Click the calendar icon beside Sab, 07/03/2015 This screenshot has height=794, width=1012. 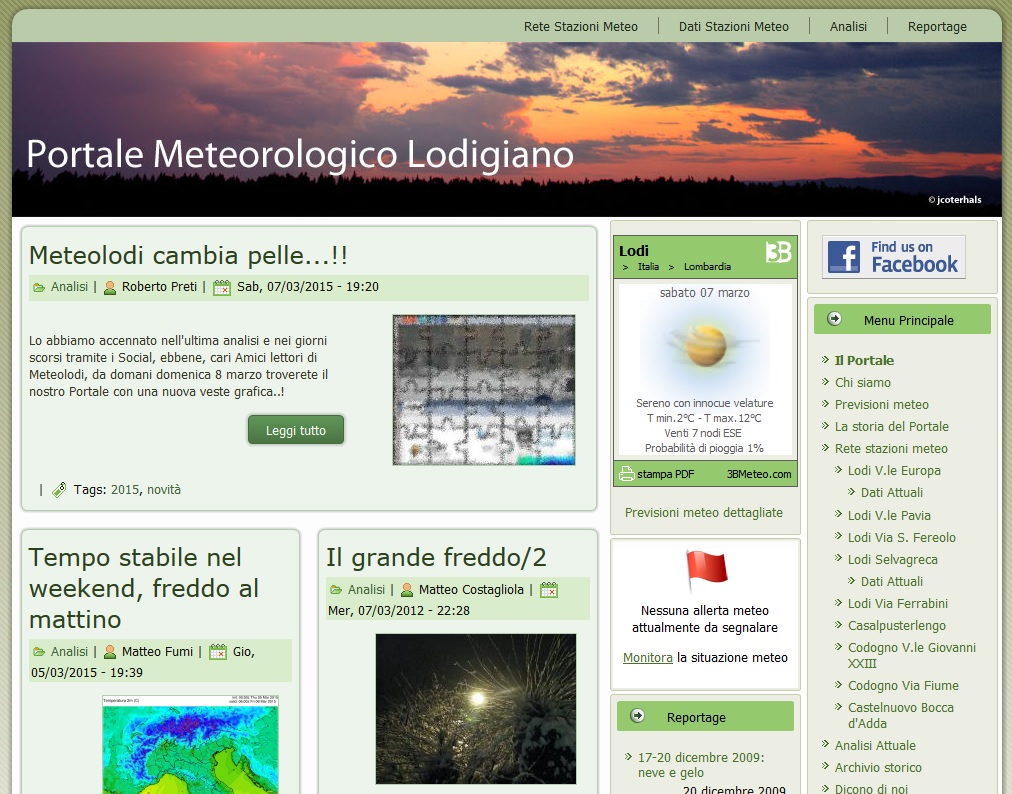[x=221, y=287]
